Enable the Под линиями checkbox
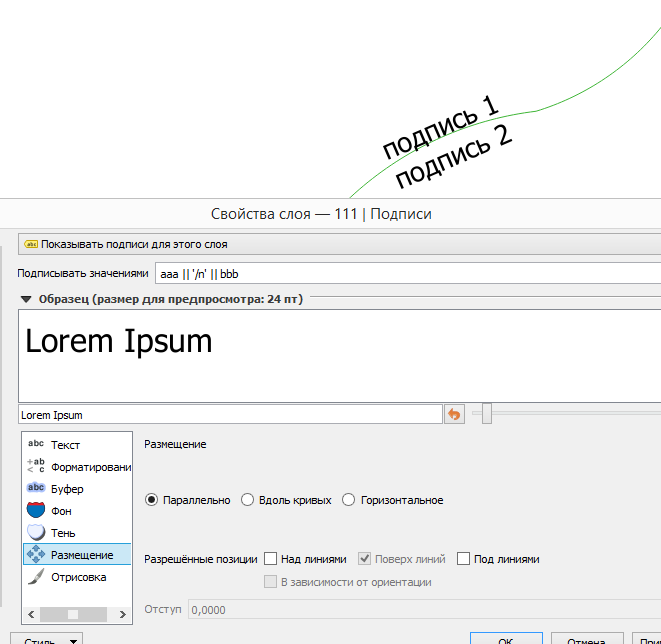Screen dimensions: 661x644 pyautogui.click(x=463, y=559)
